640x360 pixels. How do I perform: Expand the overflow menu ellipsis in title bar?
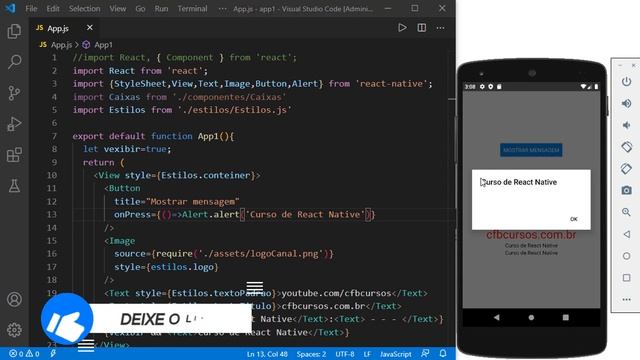click(x=222, y=9)
